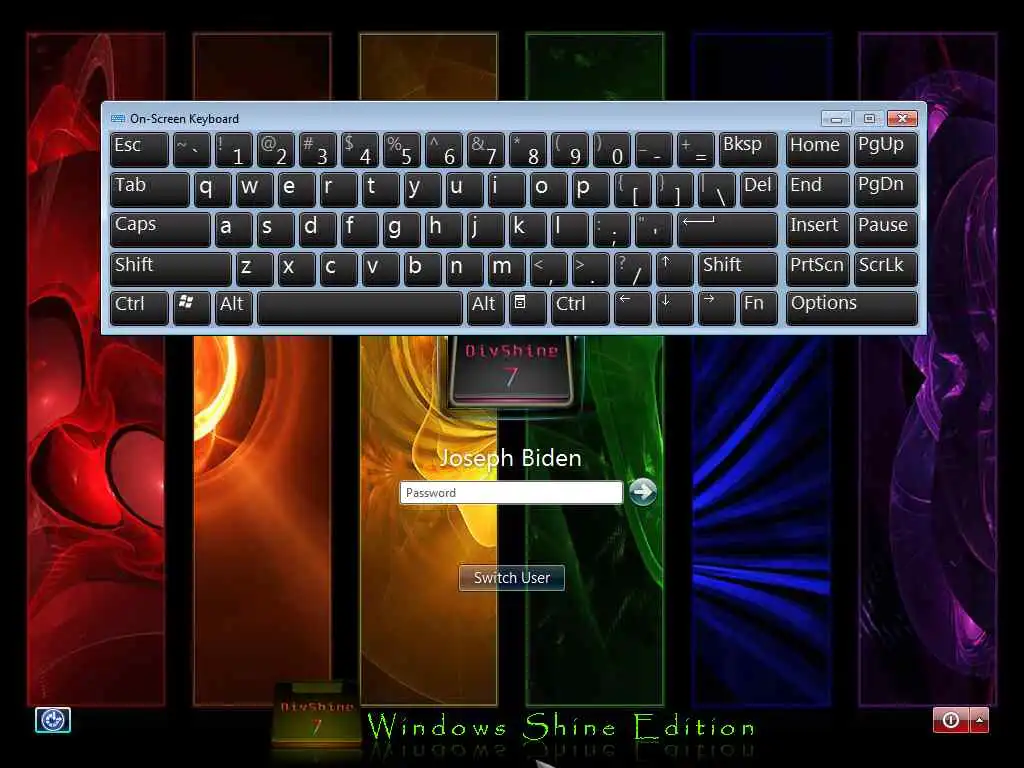Click the context menu key on keyboard
The image size is (1024, 768).
pos(527,308)
